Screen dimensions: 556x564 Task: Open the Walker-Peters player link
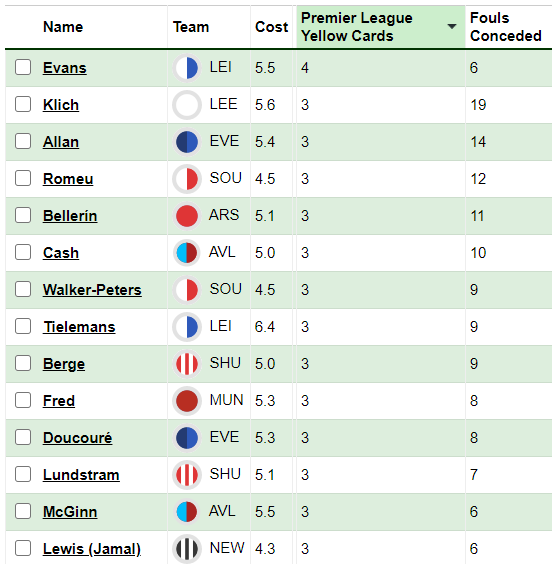click(92, 290)
